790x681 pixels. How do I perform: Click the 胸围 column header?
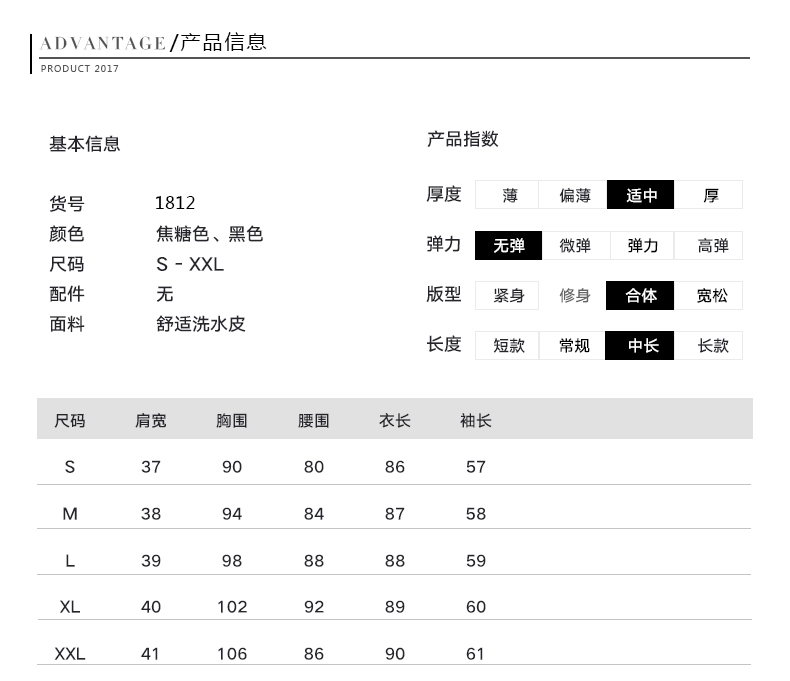tap(232, 420)
